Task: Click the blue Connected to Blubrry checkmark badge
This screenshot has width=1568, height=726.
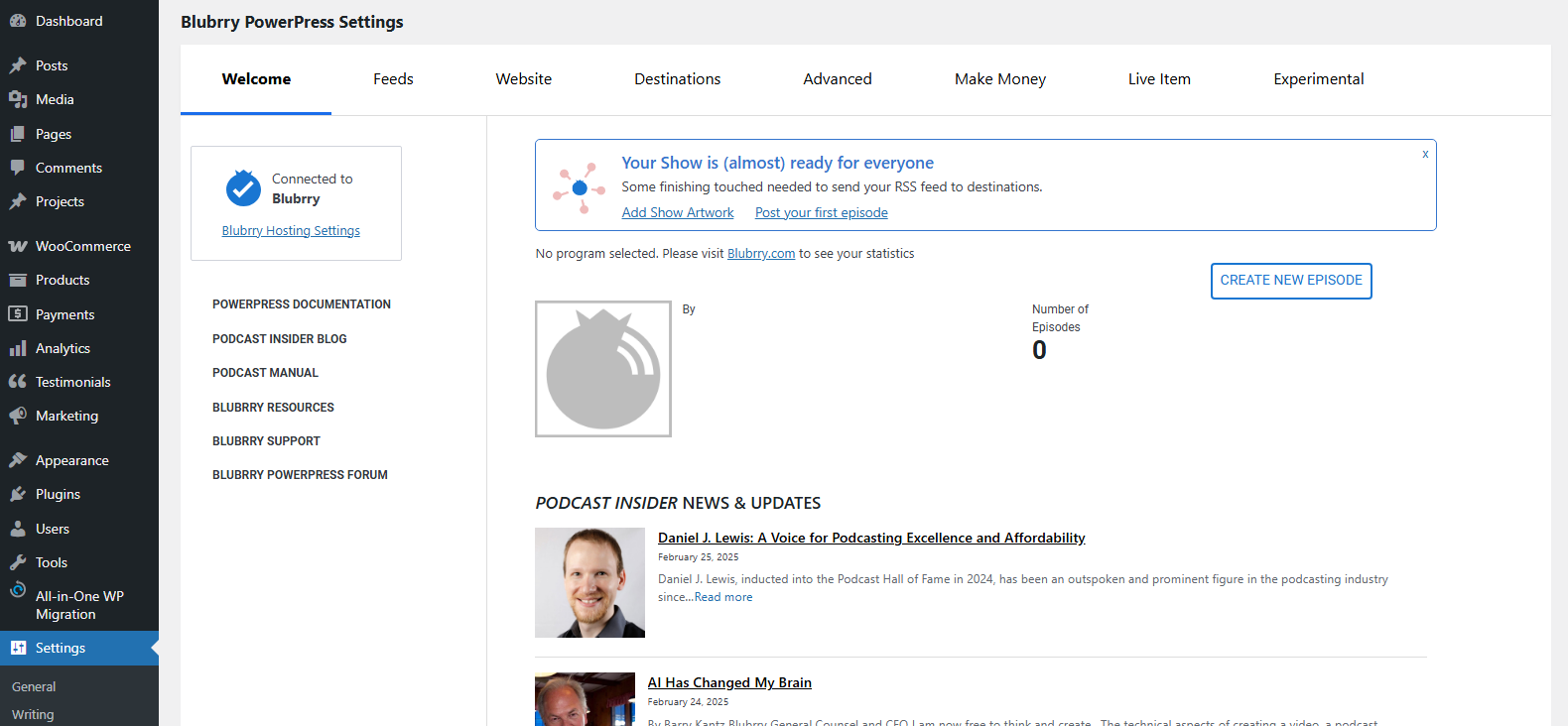Action: (243, 187)
